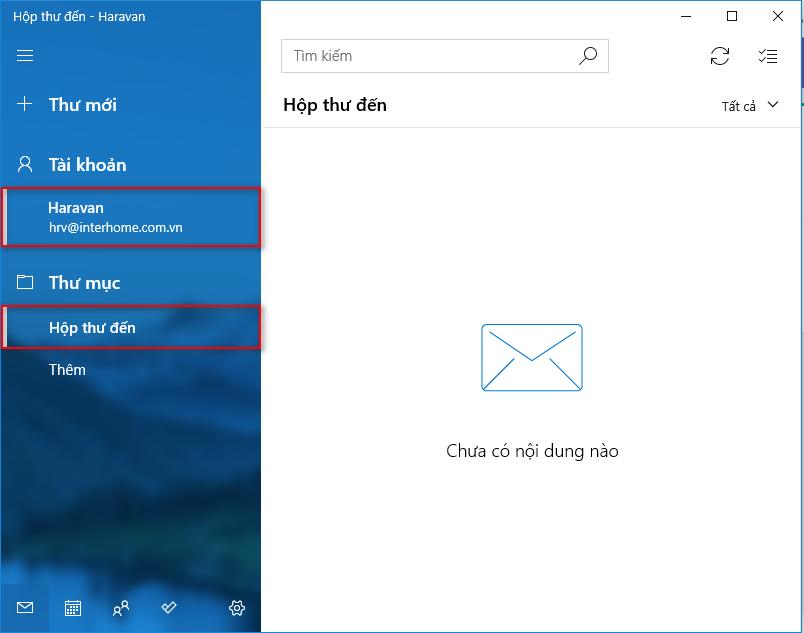Maximize the Mail window

732,16
